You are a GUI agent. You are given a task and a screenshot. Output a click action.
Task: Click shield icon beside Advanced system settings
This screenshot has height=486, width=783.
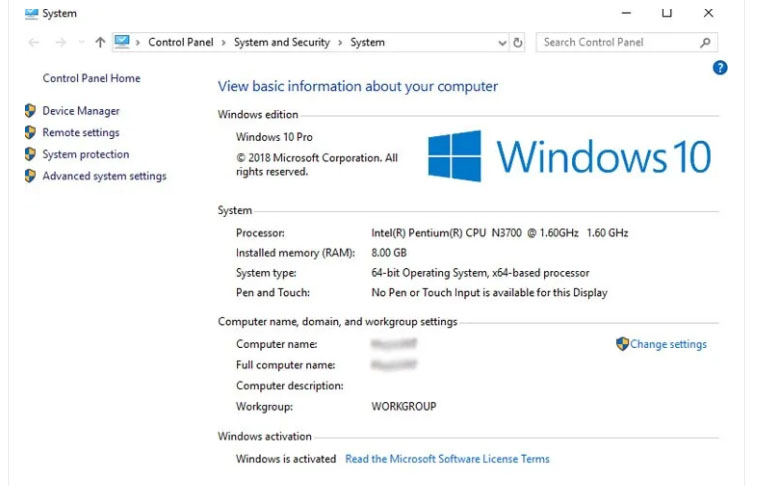pos(30,176)
